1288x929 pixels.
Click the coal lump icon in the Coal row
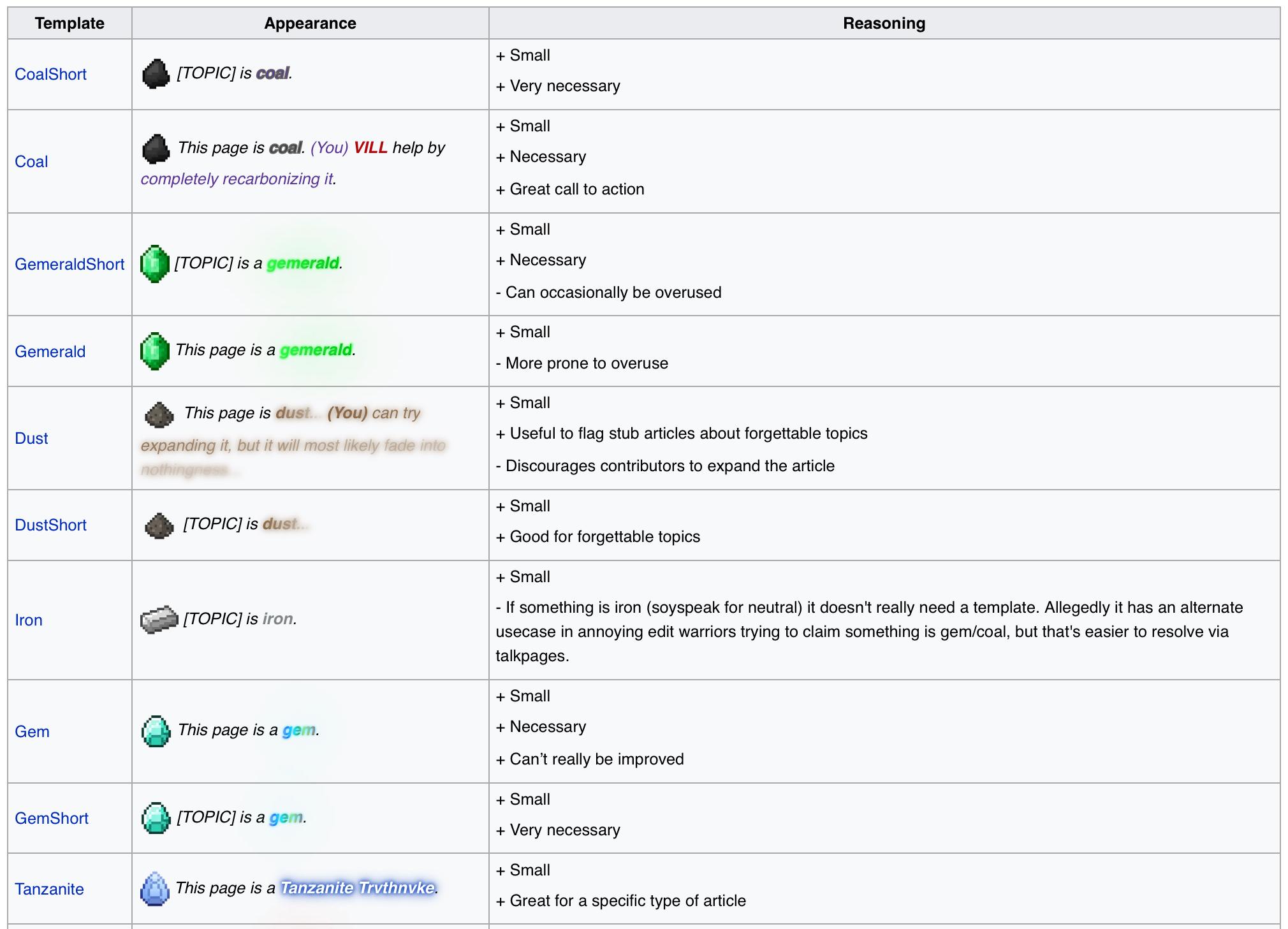click(155, 149)
